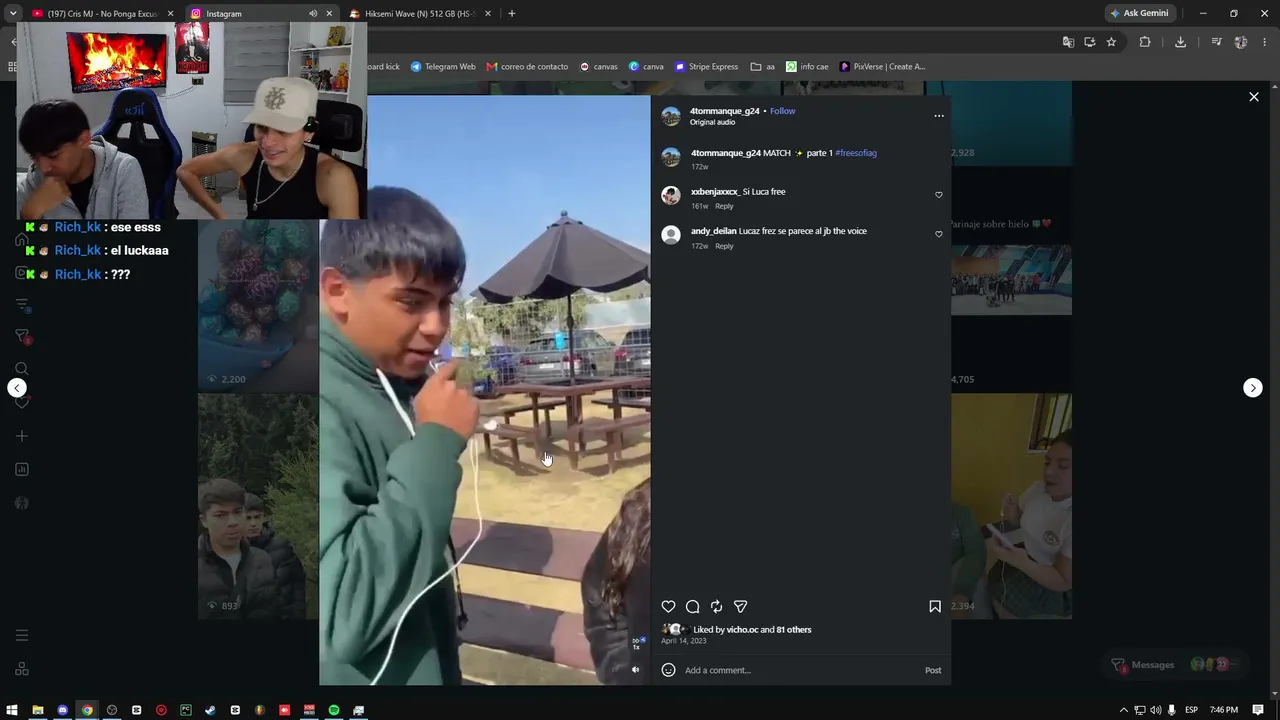Share the post with the paper-plane icon
This screenshot has width=1280, height=720.
pyautogui.click(x=740, y=606)
